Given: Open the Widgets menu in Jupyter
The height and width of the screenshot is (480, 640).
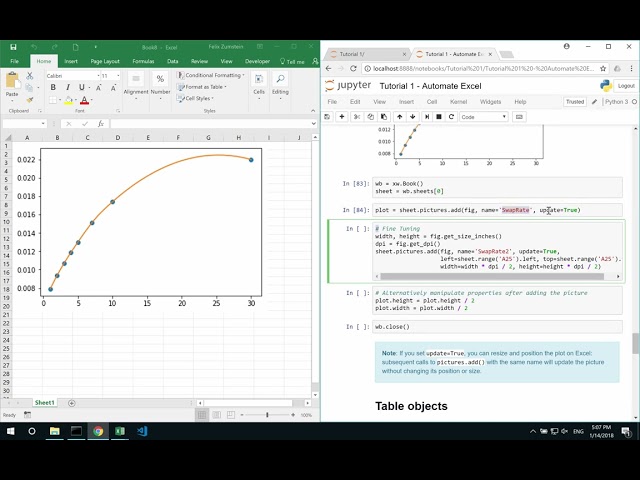Looking at the screenshot, I should (x=490, y=102).
